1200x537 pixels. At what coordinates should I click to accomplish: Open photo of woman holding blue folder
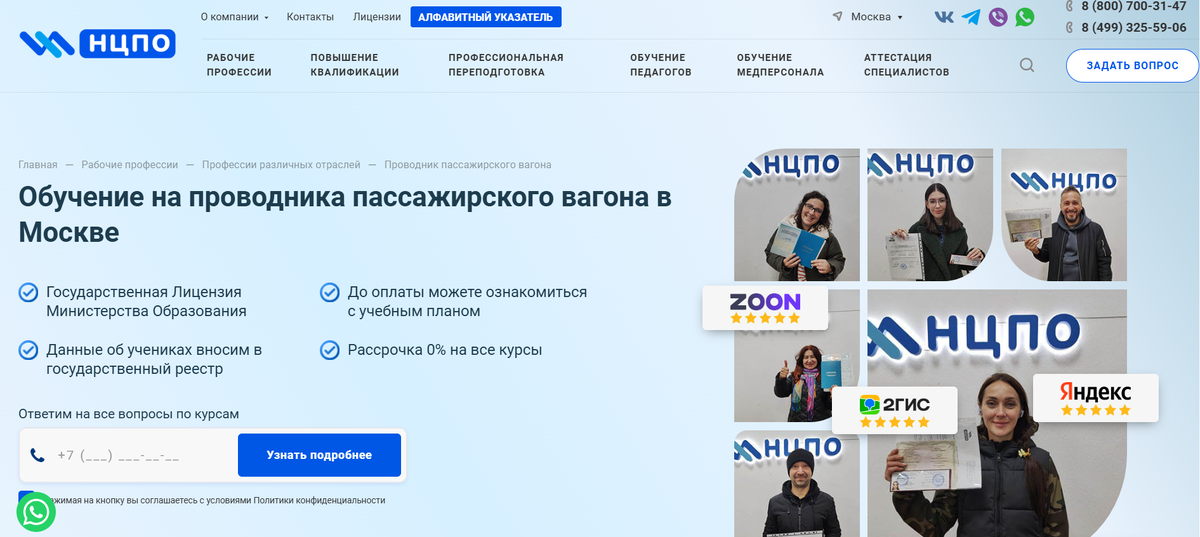tap(797, 215)
